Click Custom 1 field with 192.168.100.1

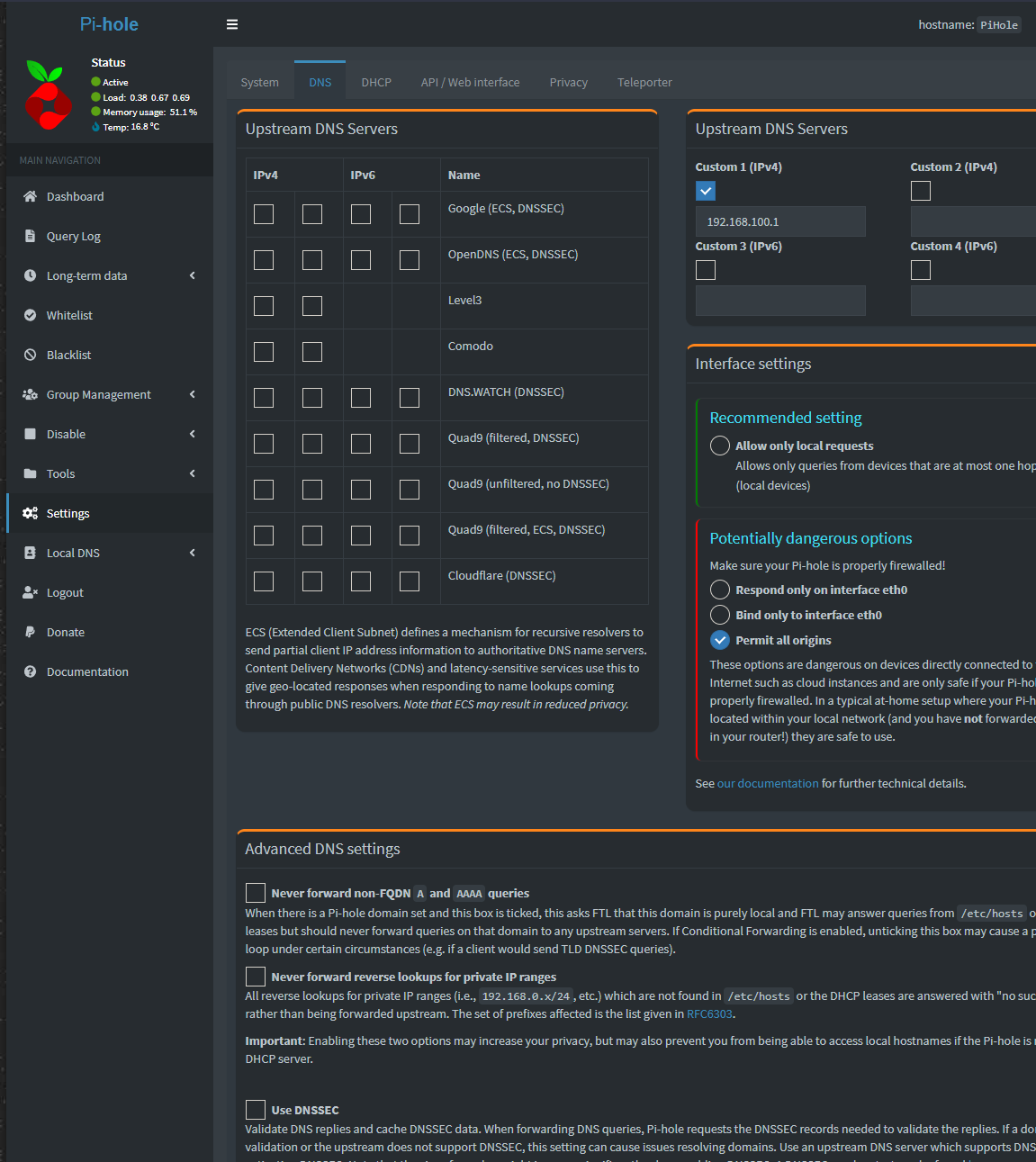[780, 221]
